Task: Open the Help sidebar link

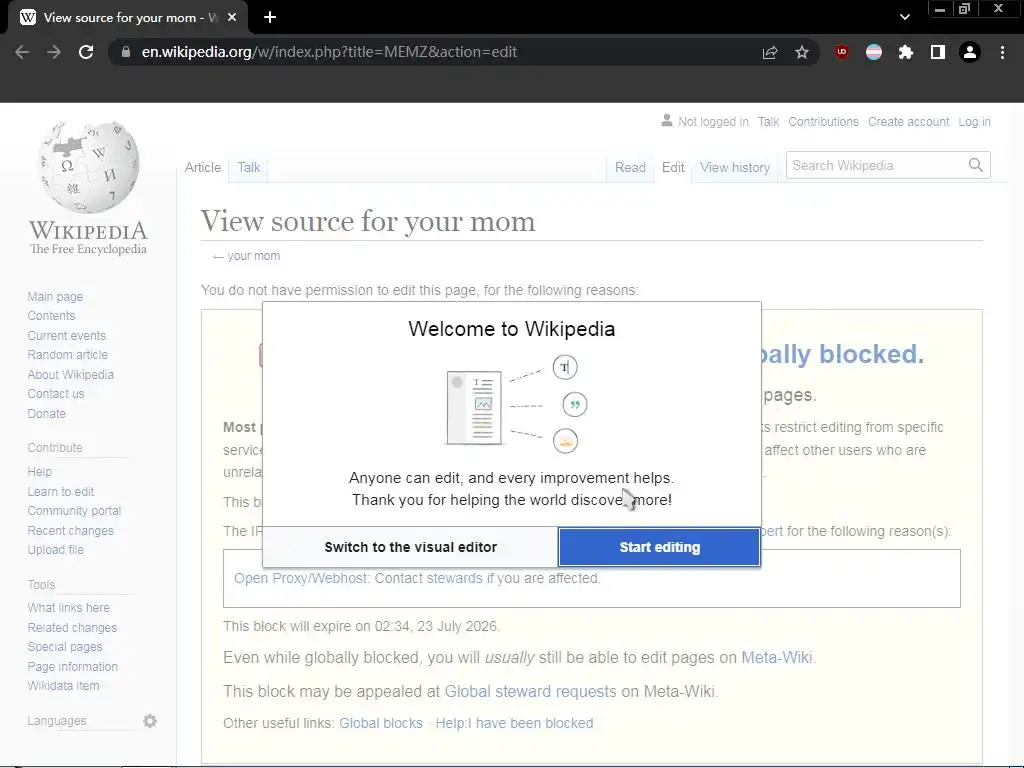Action: tap(39, 472)
